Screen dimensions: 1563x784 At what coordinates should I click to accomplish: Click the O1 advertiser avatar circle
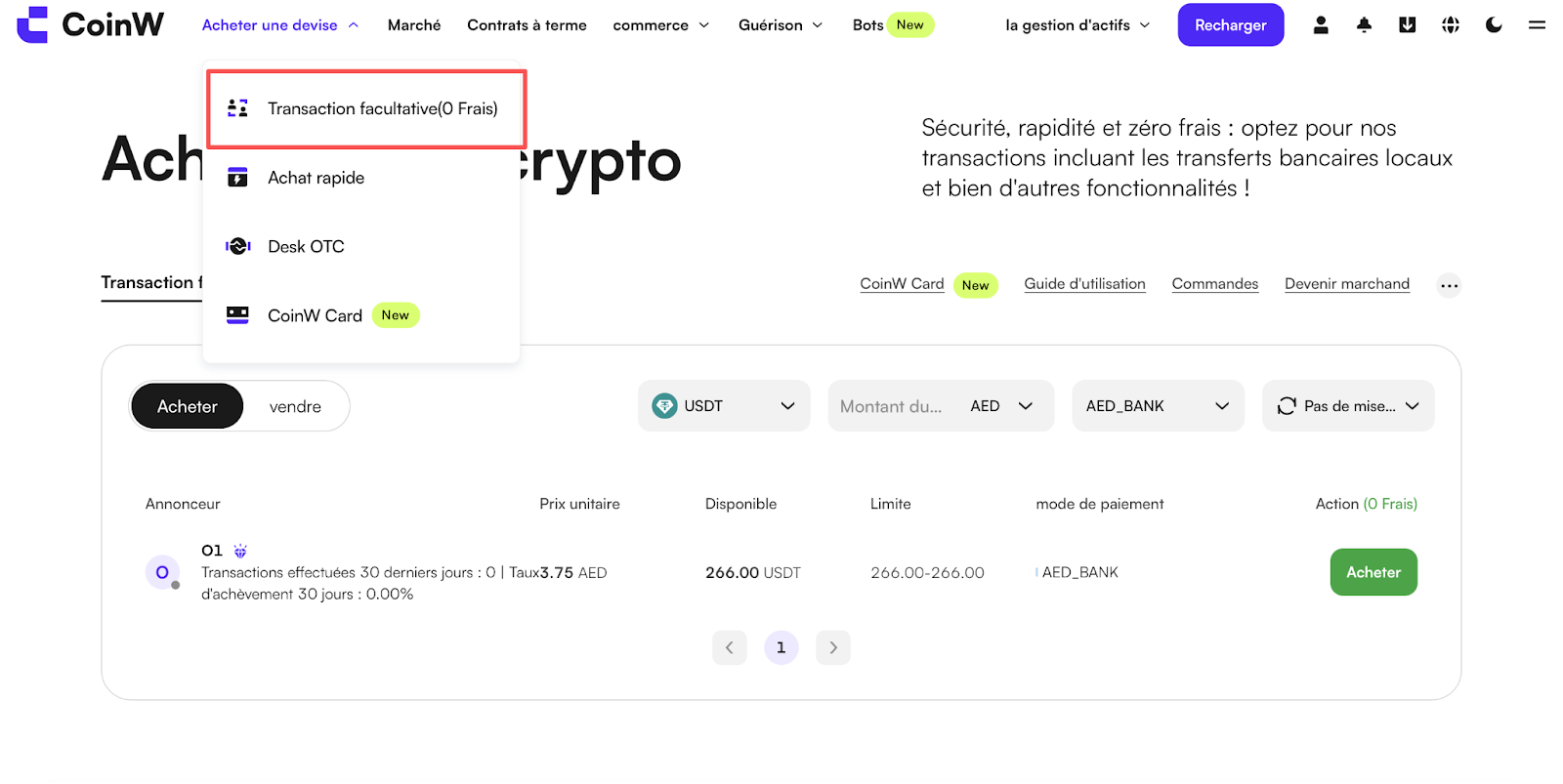tap(162, 572)
